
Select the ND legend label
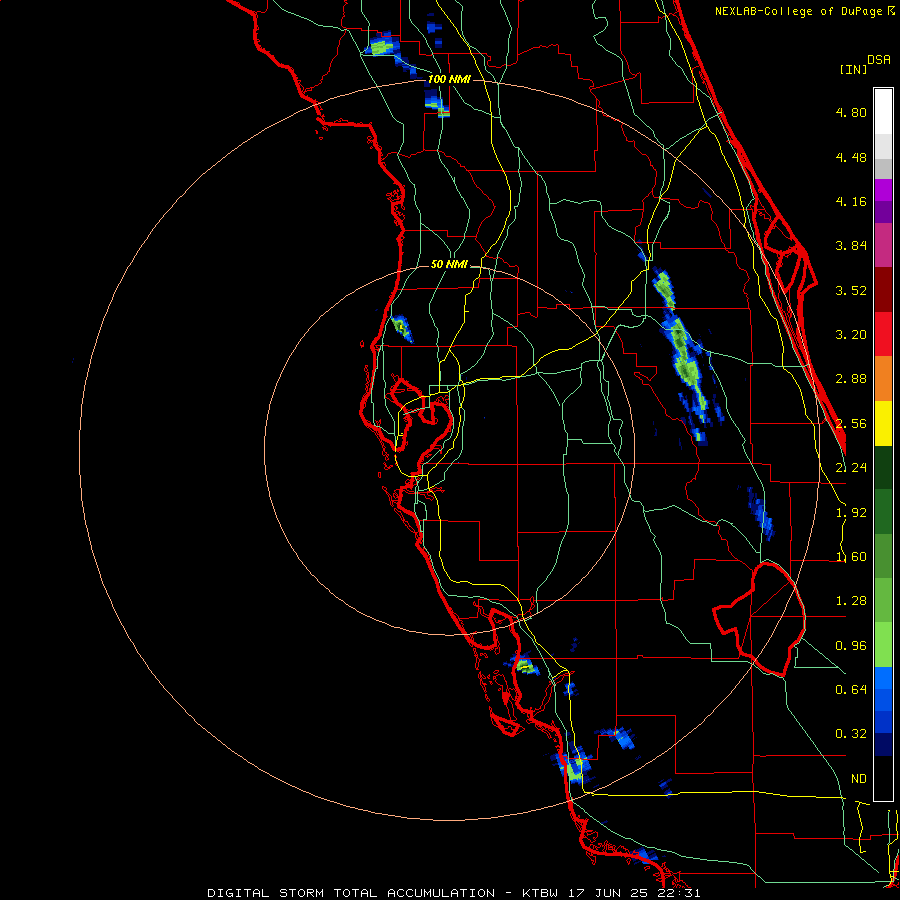click(859, 779)
